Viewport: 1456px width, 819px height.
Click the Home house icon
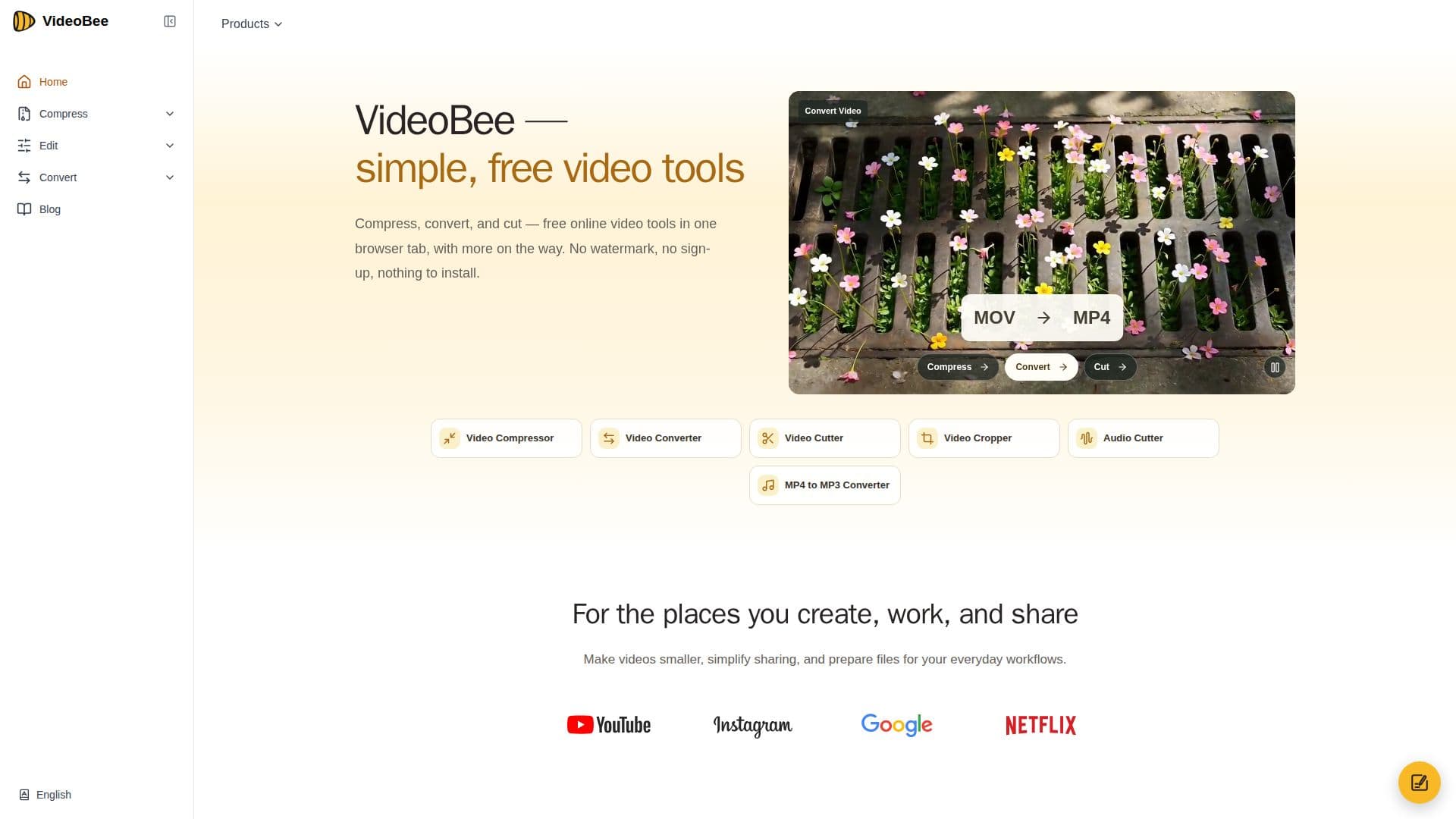[24, 82]
